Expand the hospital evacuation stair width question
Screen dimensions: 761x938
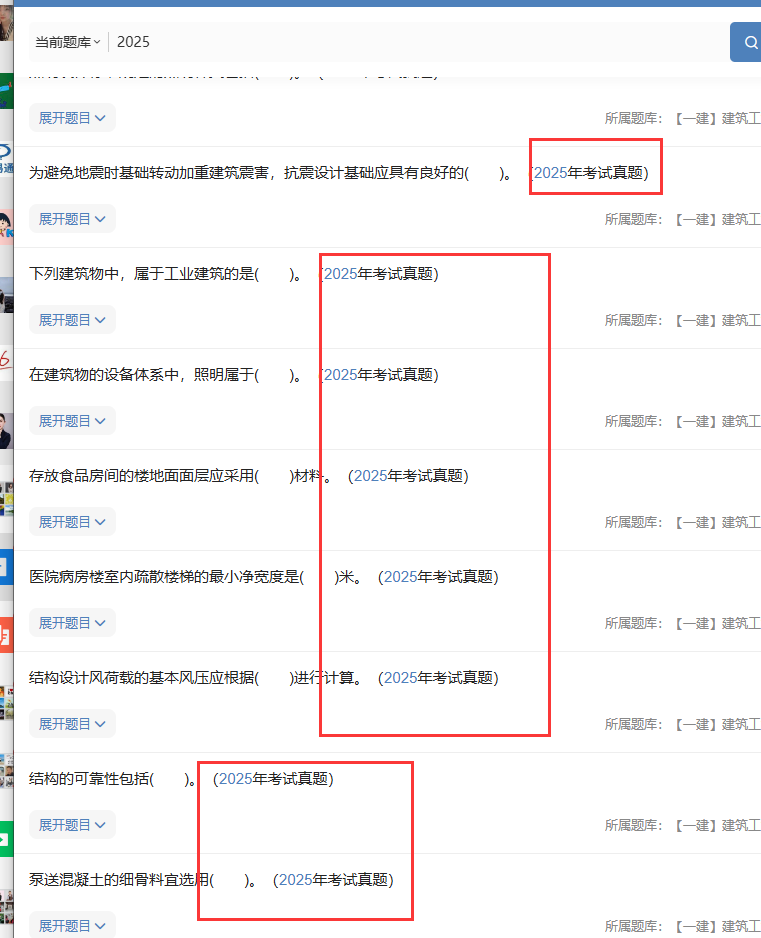[72, 623]
